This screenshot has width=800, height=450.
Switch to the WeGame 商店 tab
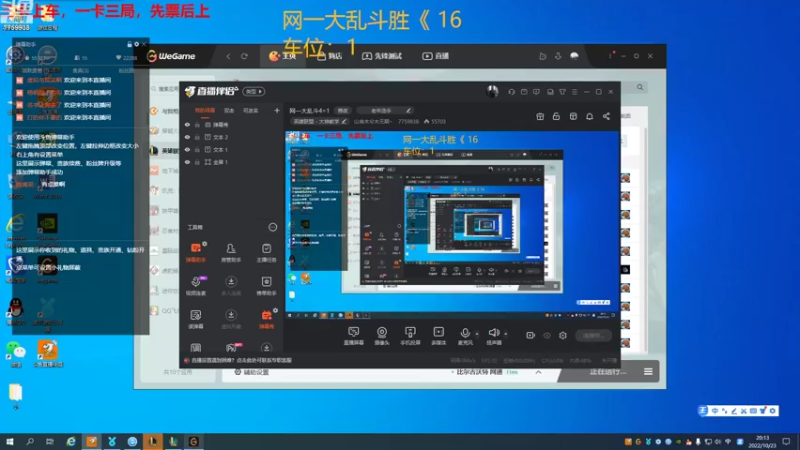(330, 56)
